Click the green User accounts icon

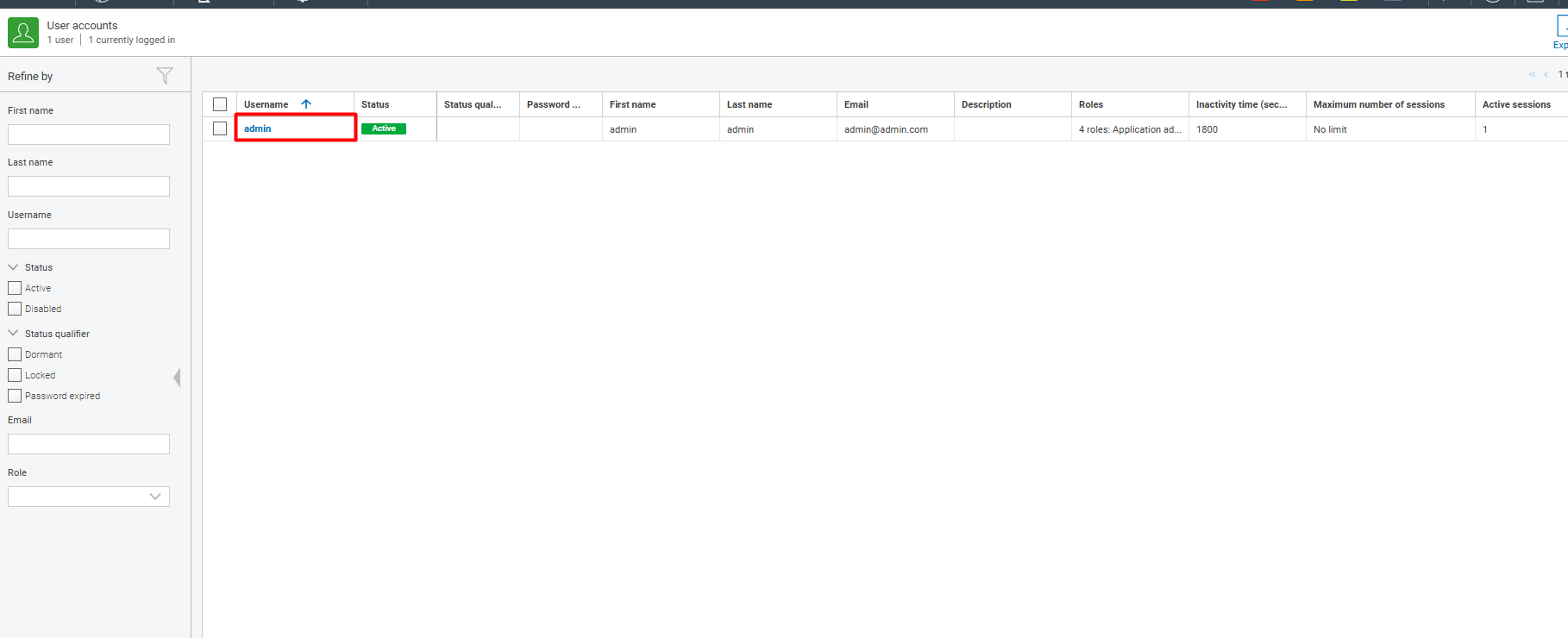click(23, 33)
